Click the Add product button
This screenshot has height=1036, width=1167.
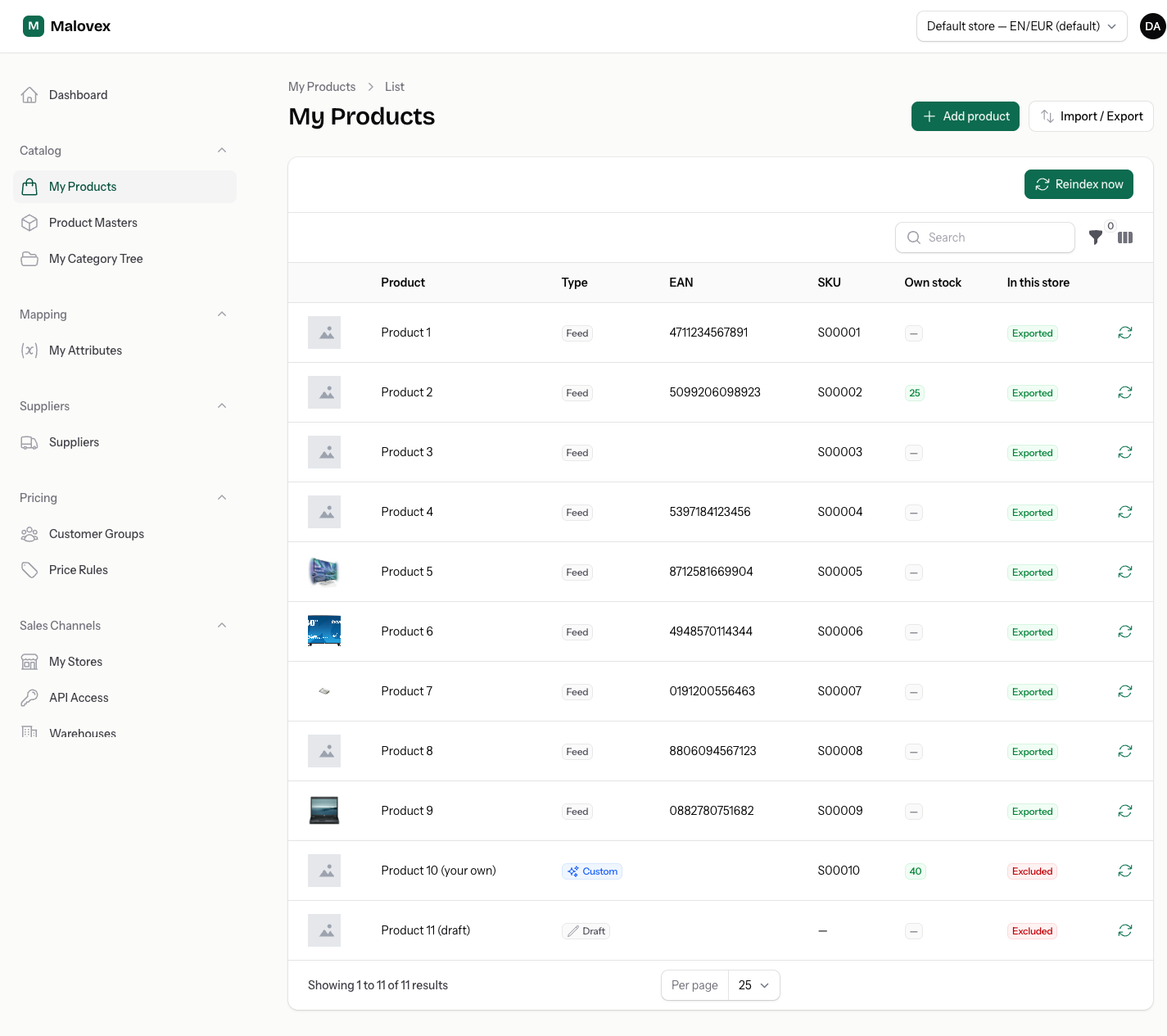[x=966, y=116]
